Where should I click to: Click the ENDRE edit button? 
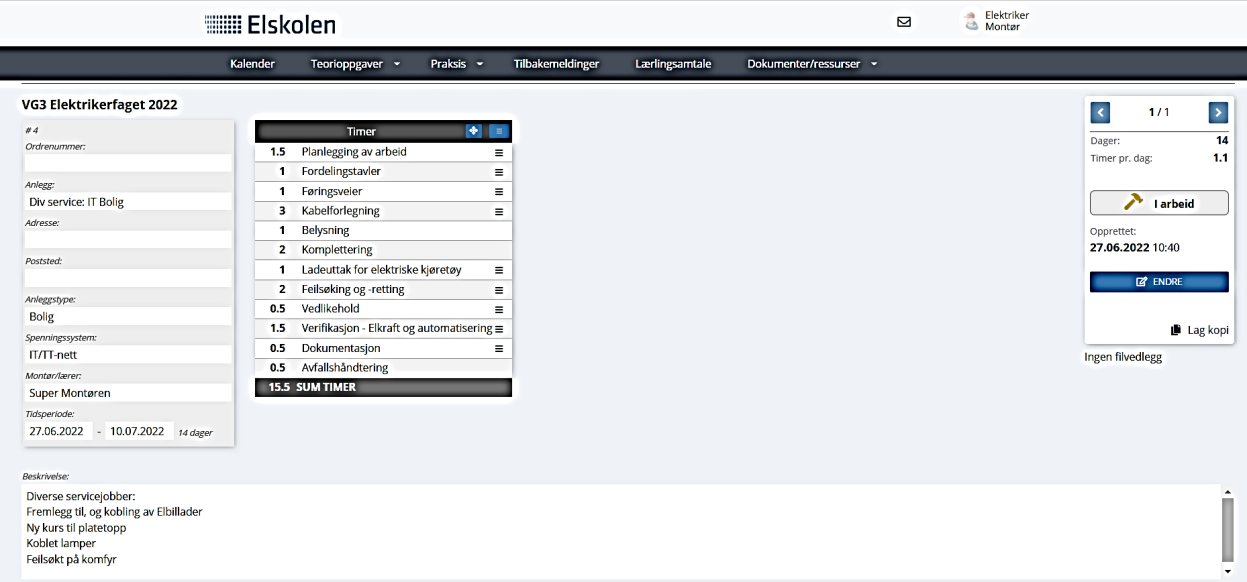click(1159, 282)
